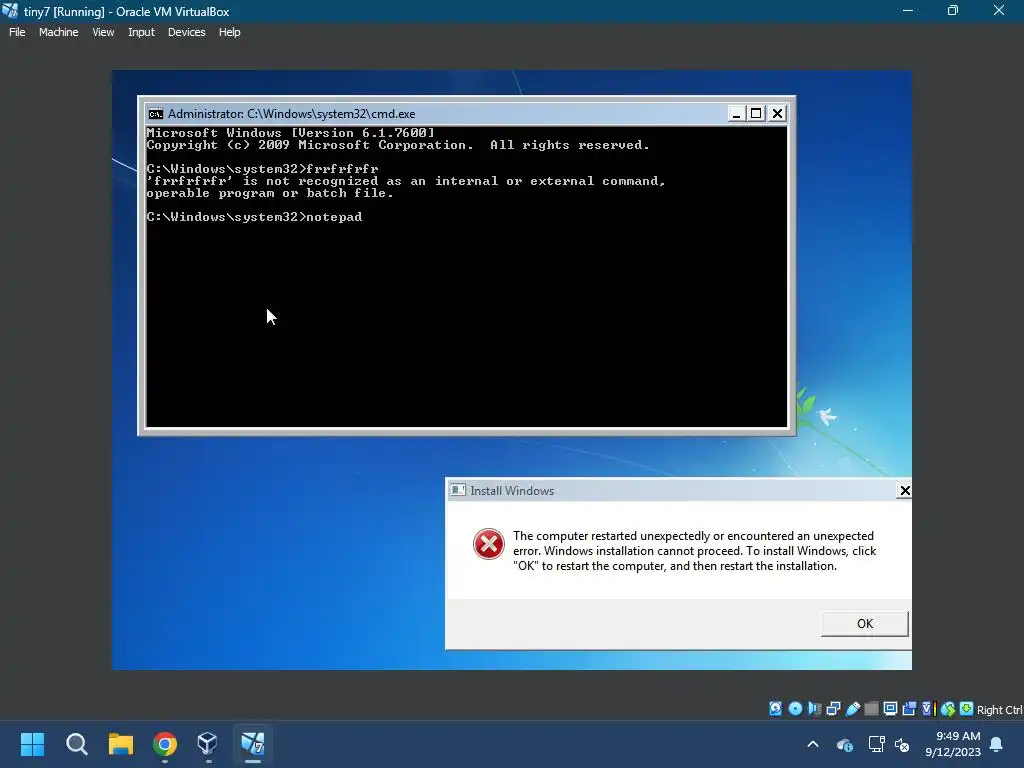
Task: Show hidden tray icons chevron
Action: pos(813,744)
